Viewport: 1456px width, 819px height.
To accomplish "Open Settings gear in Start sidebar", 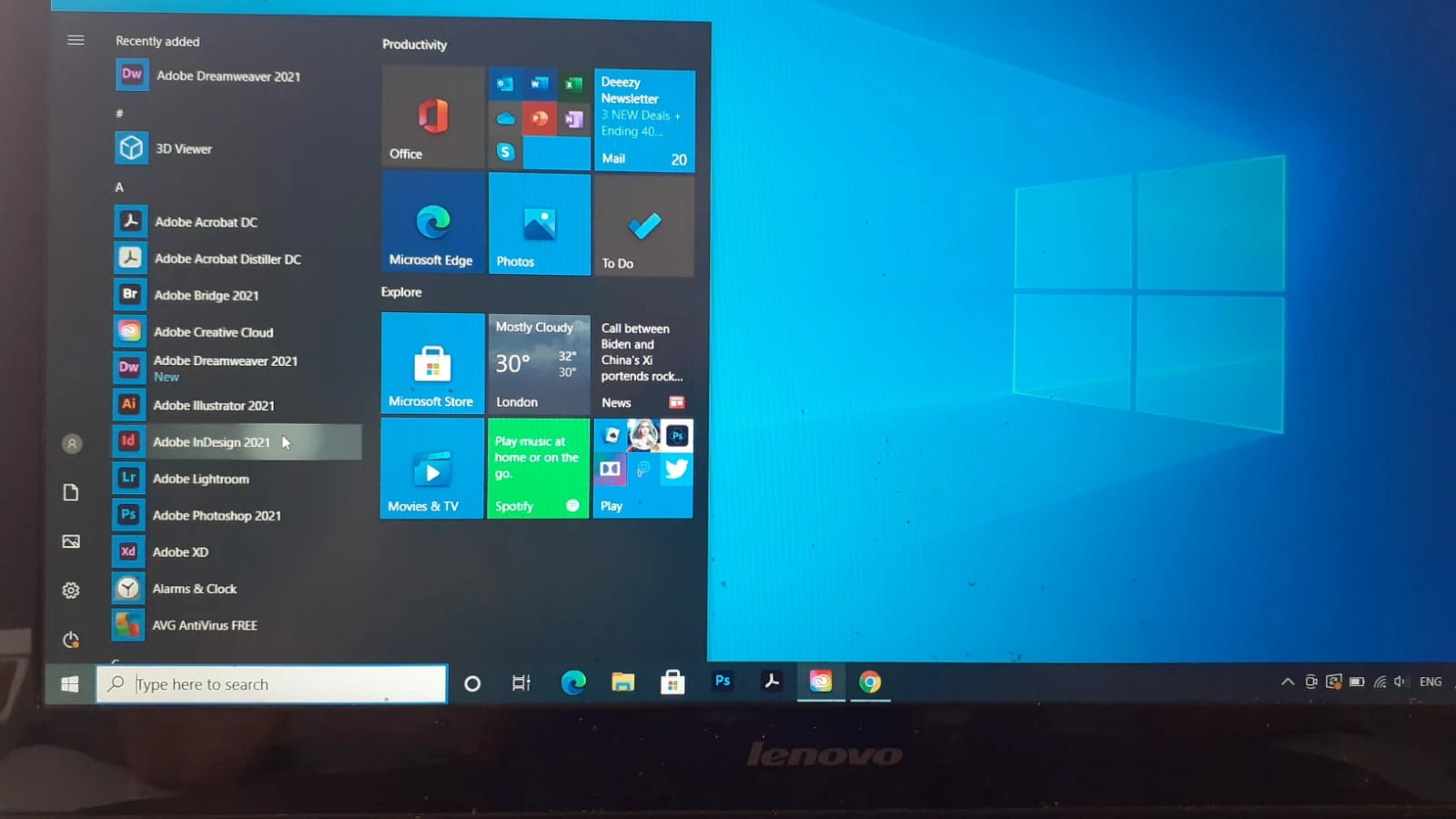I will [71, 591].
